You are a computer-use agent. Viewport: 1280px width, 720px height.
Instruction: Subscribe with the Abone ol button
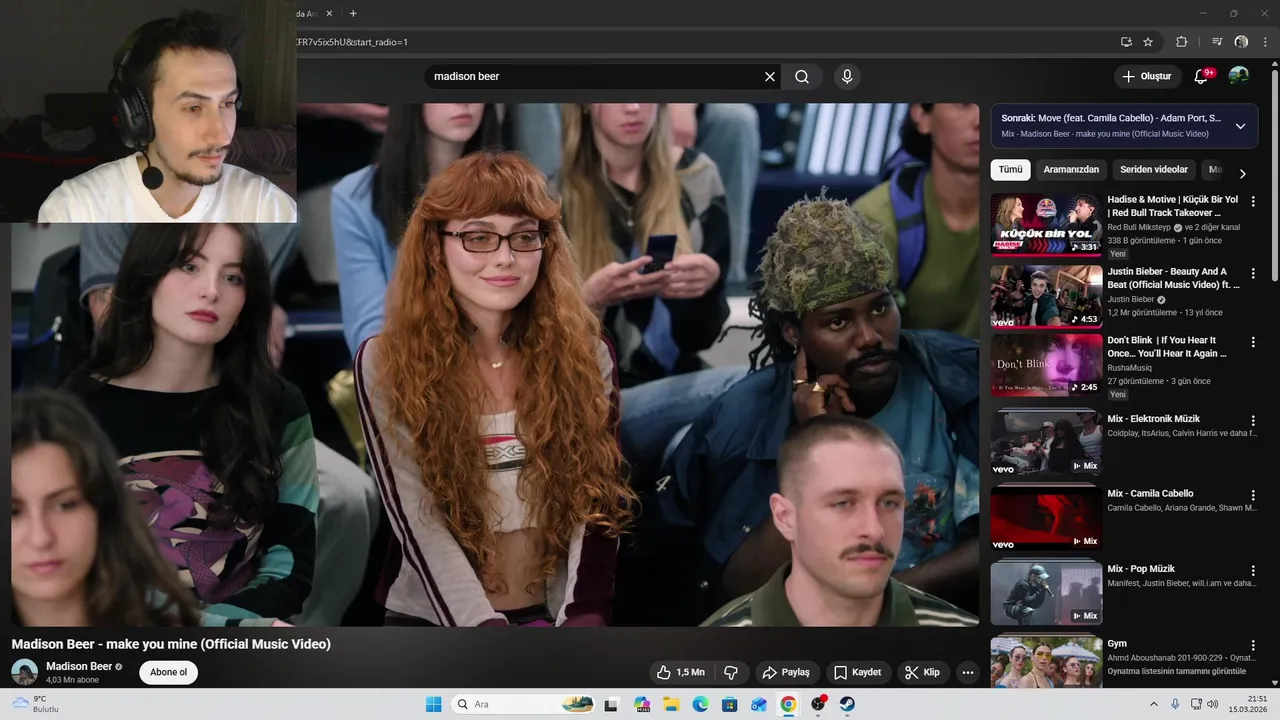click(x=168, y=672)
